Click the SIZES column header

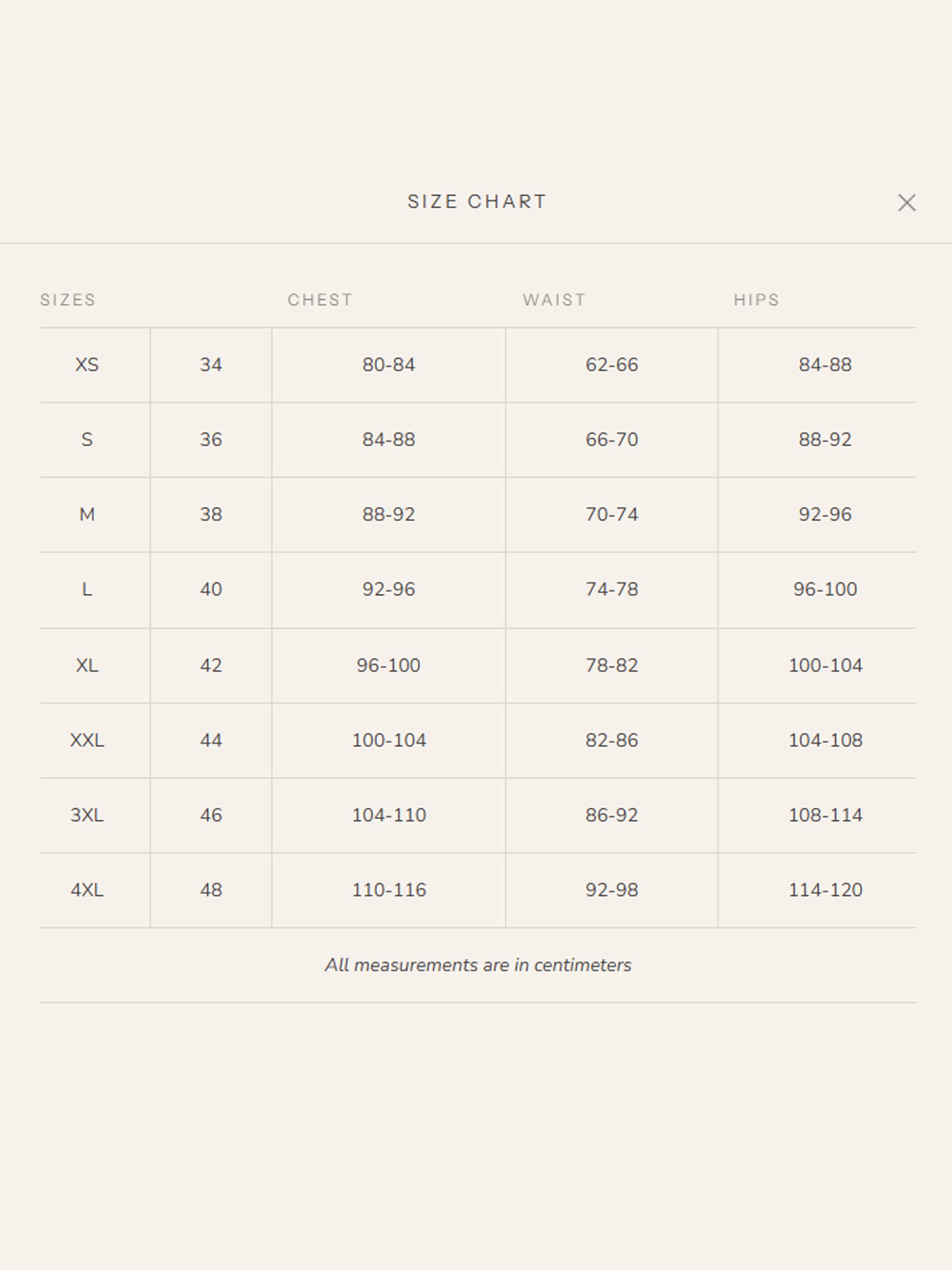[x=68, y=300]
